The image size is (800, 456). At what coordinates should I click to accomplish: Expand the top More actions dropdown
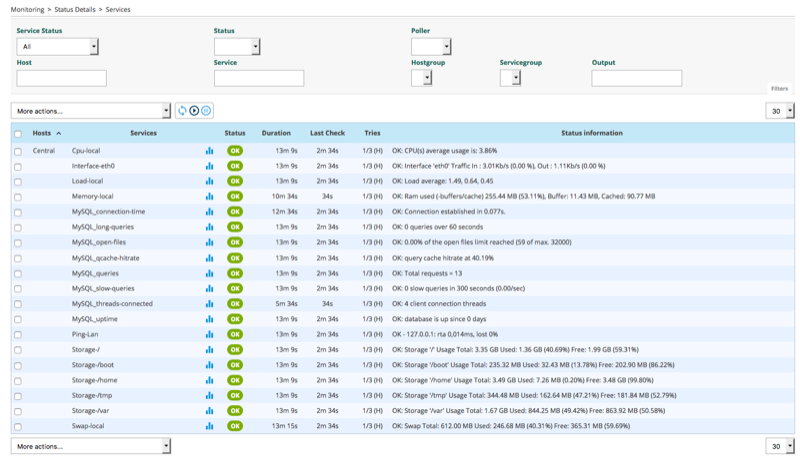91,111
